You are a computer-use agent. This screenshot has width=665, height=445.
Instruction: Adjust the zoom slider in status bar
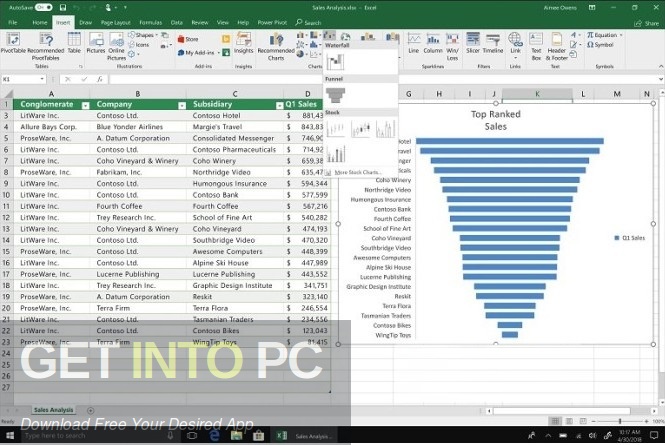620,421
